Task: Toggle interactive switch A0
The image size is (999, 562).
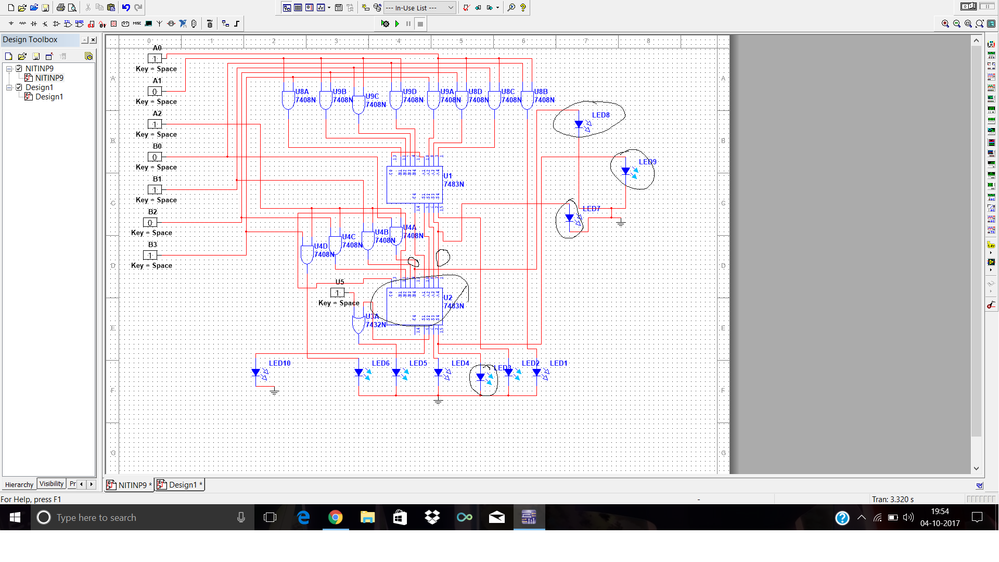Action: pyautogui.click(x=154, y=59)
